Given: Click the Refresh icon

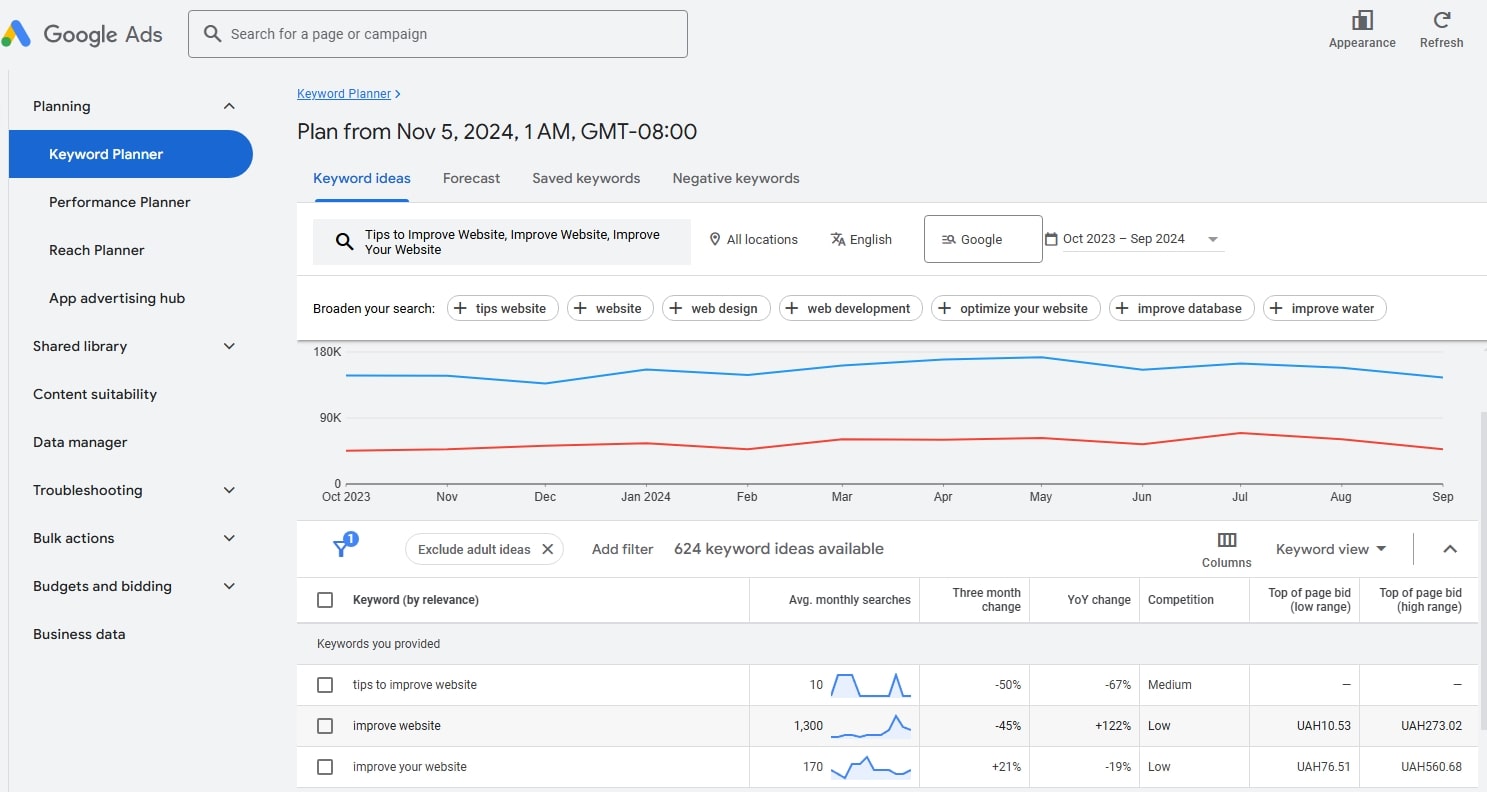Looking at the screenshot, I should (x=1441, y=21).
